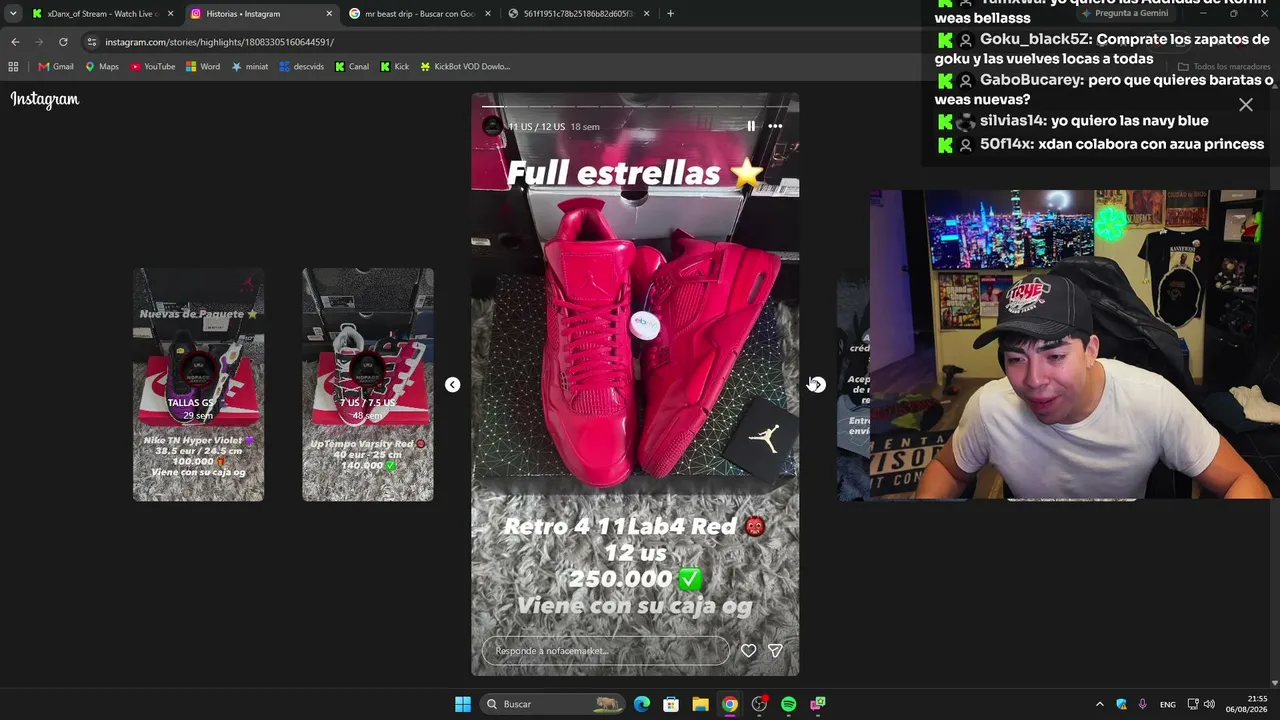The height and width of the screenshot is (720, 1280).
Task: Open the YouTube bookmark
Action: (x=153, y=67)
